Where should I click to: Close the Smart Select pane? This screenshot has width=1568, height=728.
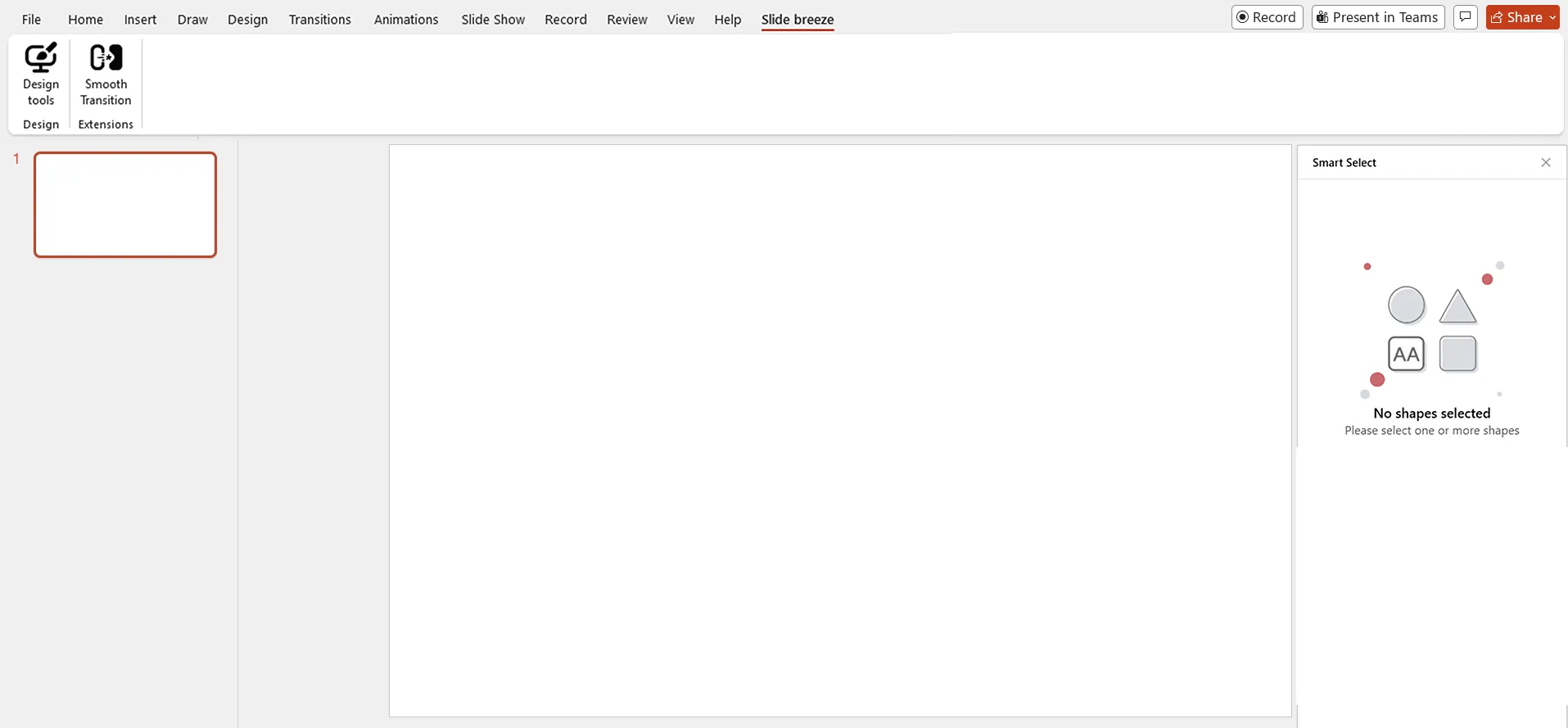1546,163
